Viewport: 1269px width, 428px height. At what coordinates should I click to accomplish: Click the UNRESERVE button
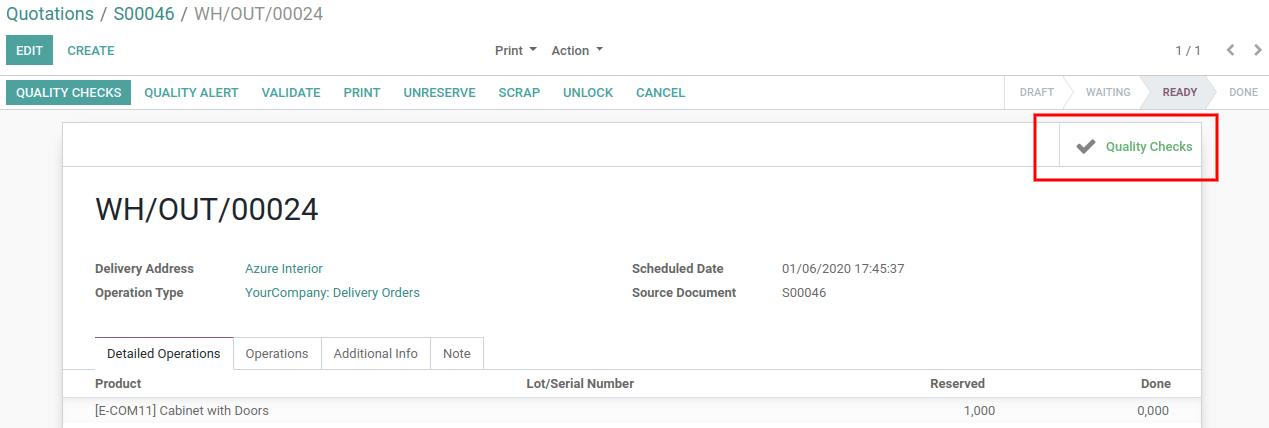coord(439,92)
